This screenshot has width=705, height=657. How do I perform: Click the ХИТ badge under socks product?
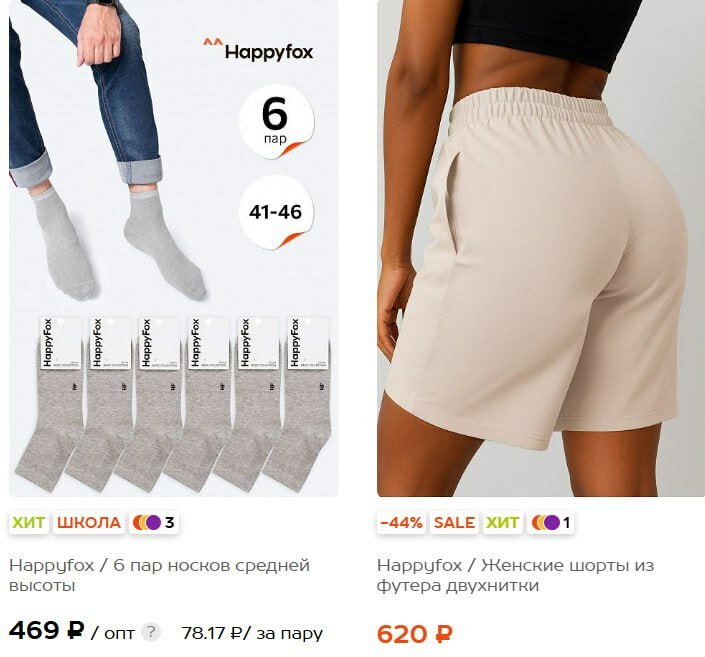[28, 523]
